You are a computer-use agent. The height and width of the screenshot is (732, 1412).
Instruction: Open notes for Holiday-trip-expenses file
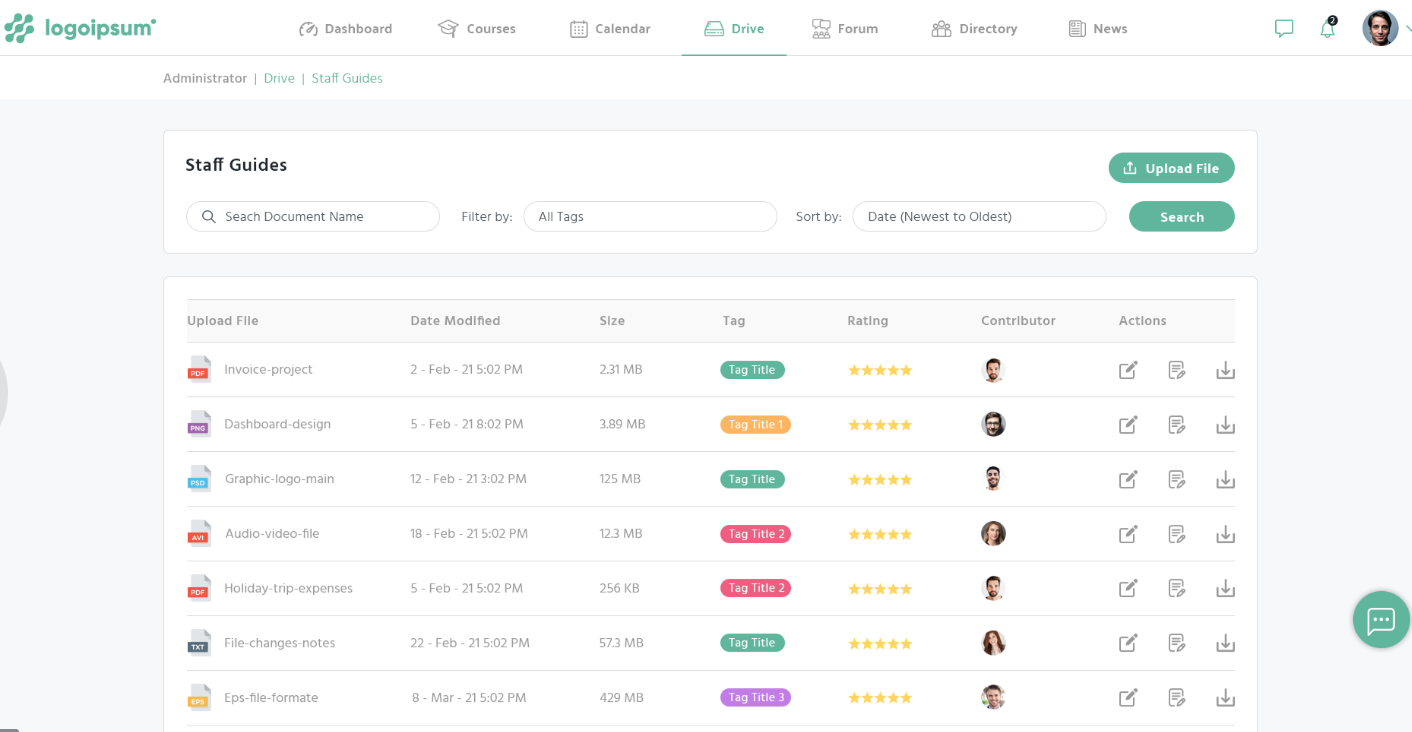point(1177,588)
